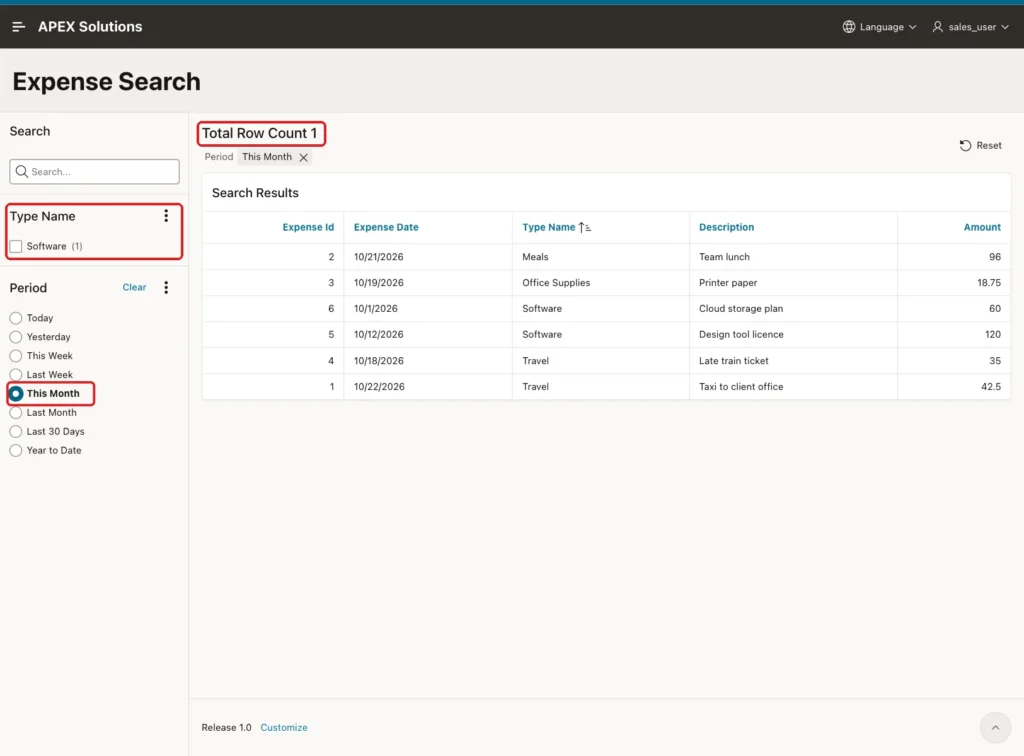Click the Reset circular arrow icon

[965, 146]
